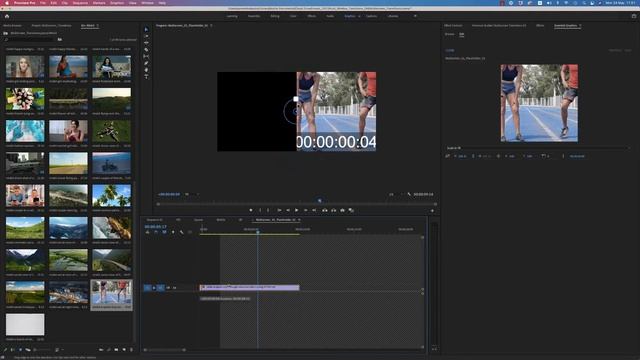Select the Pen tool
This screenshot has width=640, height=360.
pyautogui.click(x=147, y=63)
